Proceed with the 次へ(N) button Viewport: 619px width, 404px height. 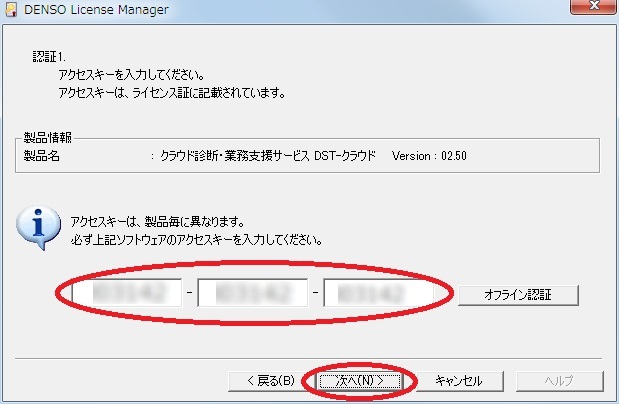(359, 381)
